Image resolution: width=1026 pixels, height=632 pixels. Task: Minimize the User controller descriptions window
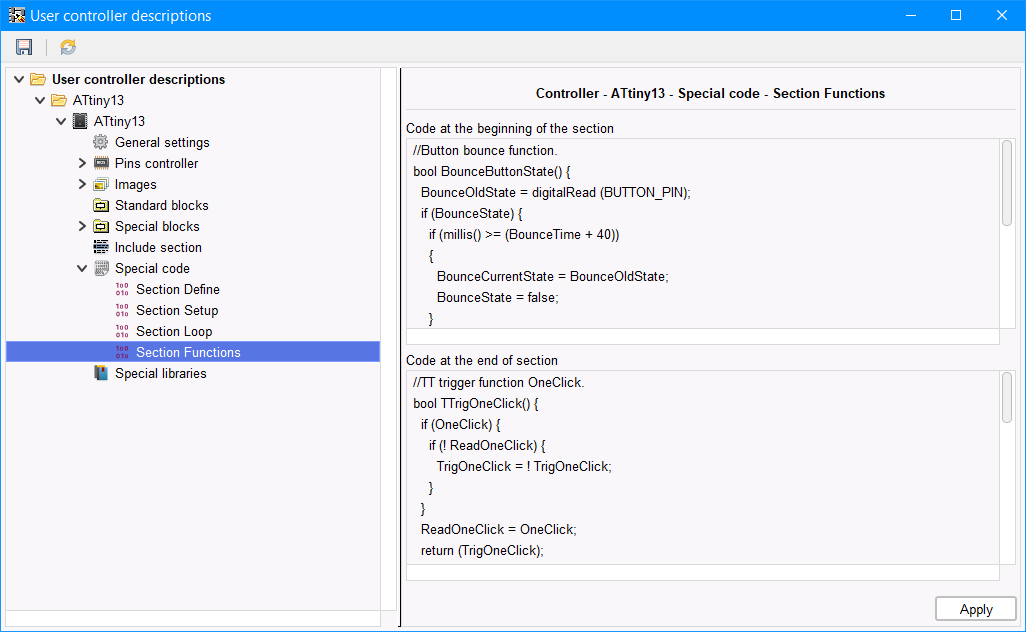click(x=911, y=15)
